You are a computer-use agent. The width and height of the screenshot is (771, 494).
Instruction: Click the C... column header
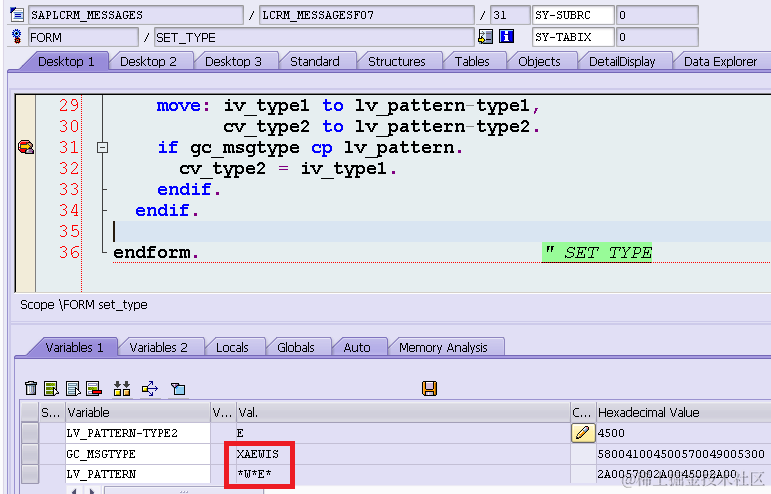583,412
